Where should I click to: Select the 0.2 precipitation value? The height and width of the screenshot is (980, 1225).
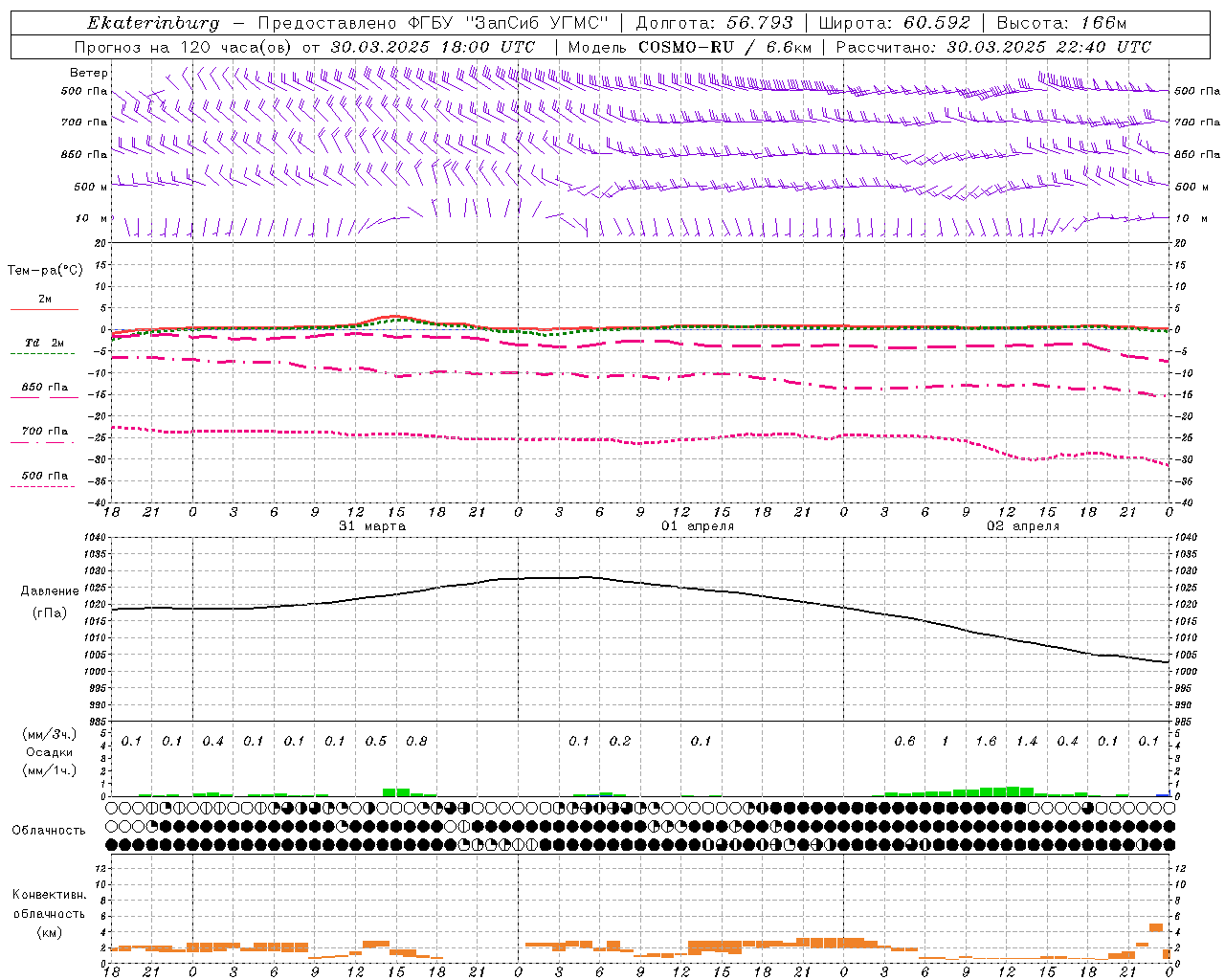pos(620,742)
